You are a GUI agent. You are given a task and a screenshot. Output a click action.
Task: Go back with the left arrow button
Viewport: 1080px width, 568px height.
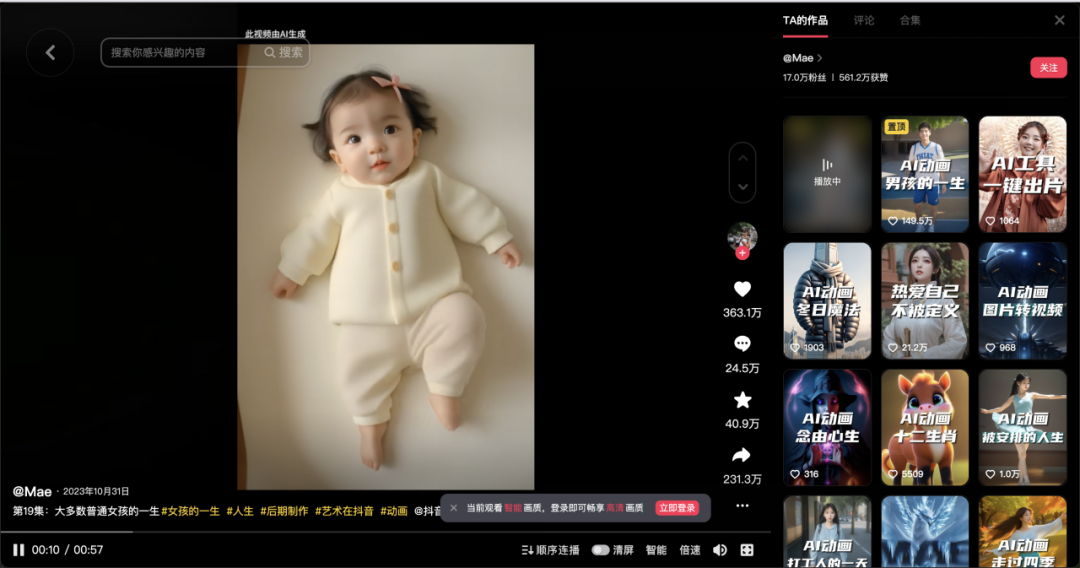(x=50, y=52)
